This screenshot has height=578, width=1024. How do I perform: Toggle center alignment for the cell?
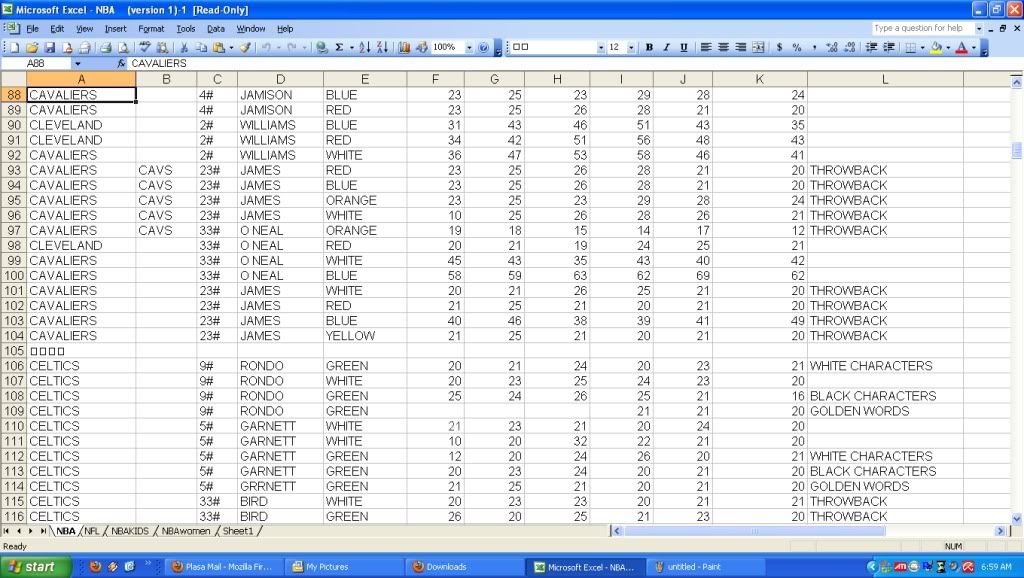[723, 47]
